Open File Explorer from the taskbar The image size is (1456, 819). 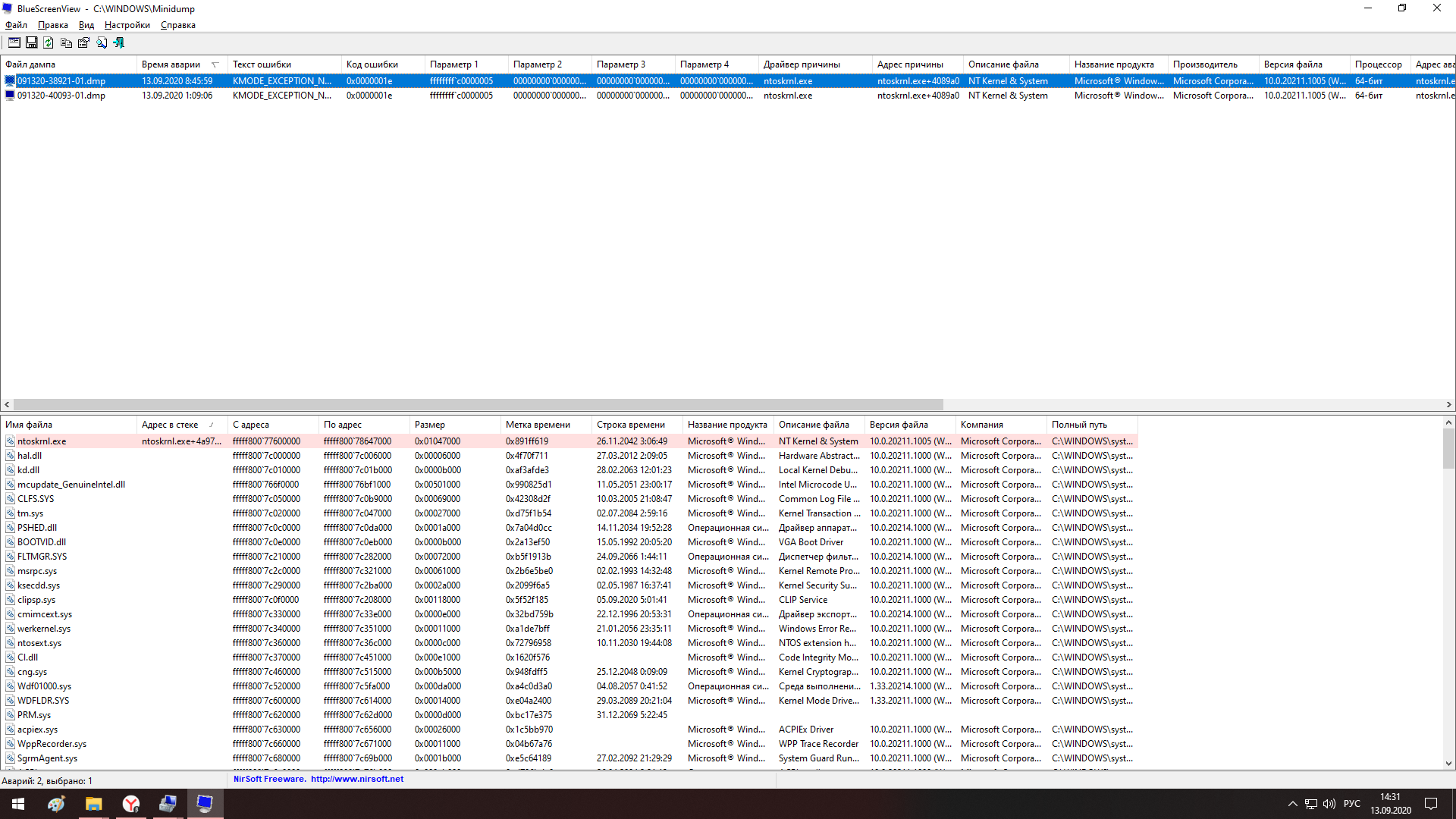coord(94,804)
